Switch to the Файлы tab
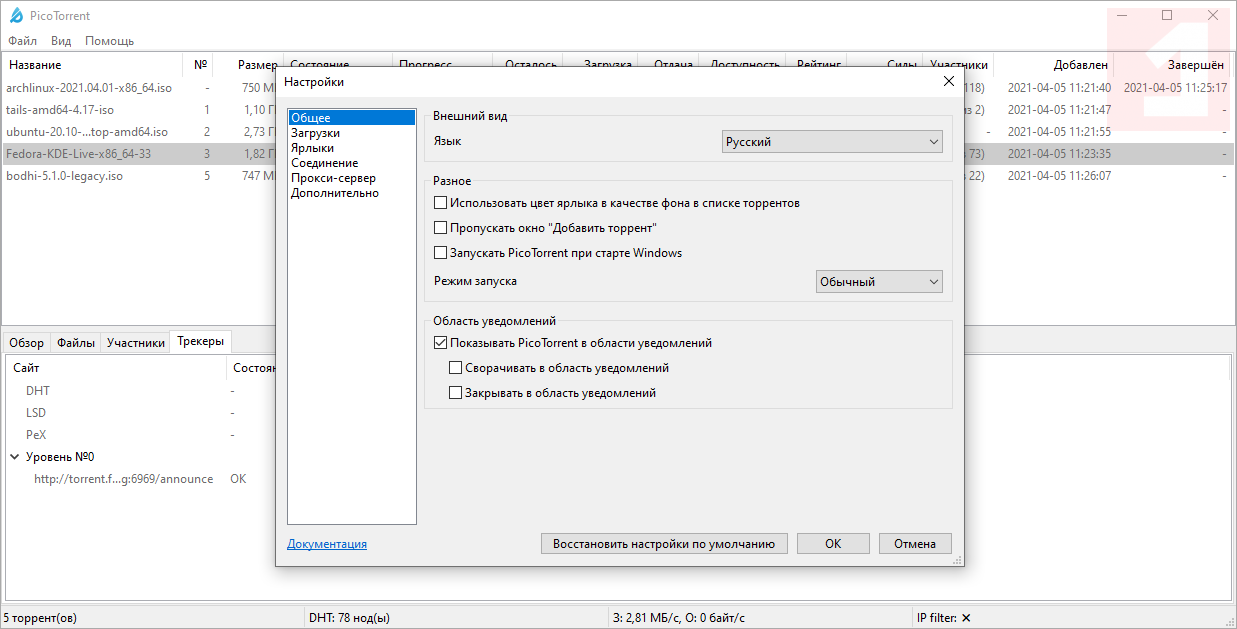The width and height of the screenshot is (1237, 629). [76, 342]
